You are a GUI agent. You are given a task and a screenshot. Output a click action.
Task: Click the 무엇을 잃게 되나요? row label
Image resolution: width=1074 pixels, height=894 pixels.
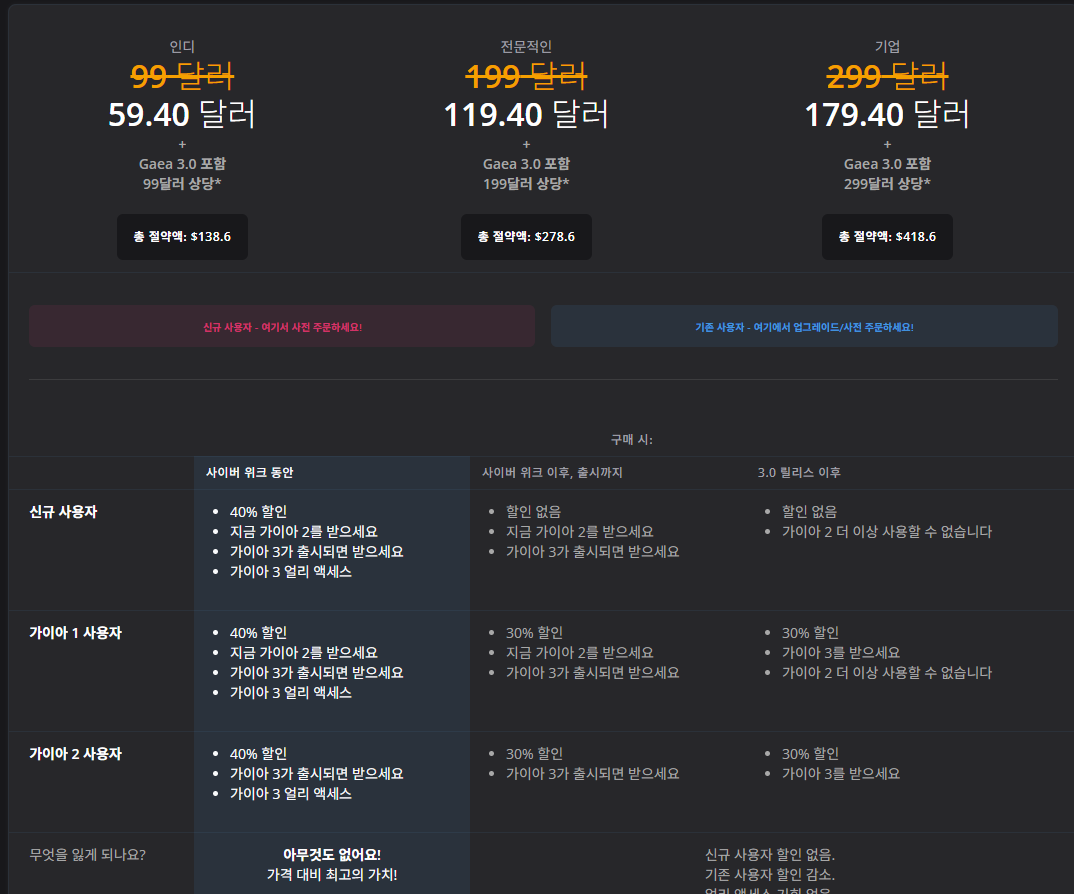coord(87,854)
